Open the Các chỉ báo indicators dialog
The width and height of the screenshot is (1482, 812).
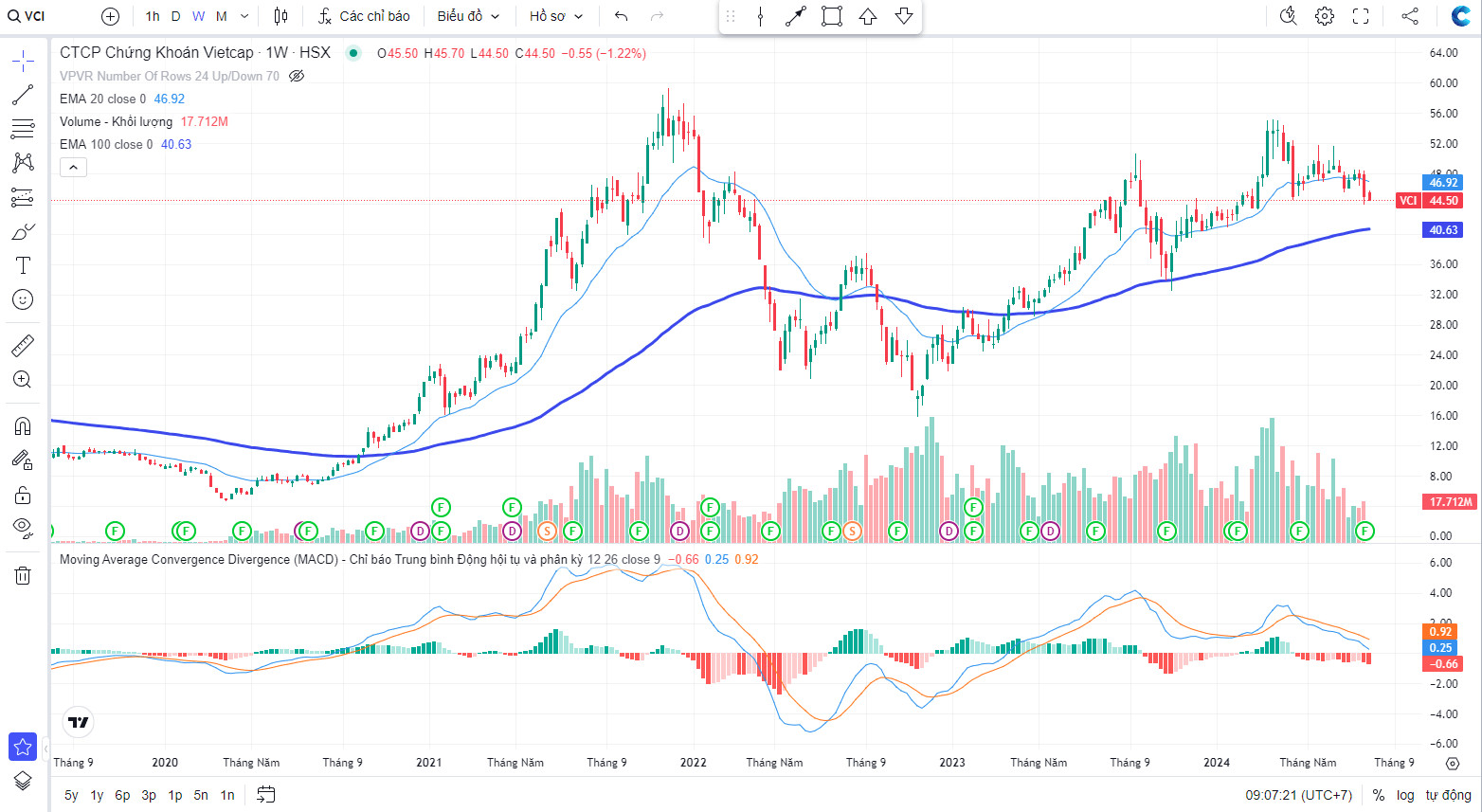(x=364, y=16)
